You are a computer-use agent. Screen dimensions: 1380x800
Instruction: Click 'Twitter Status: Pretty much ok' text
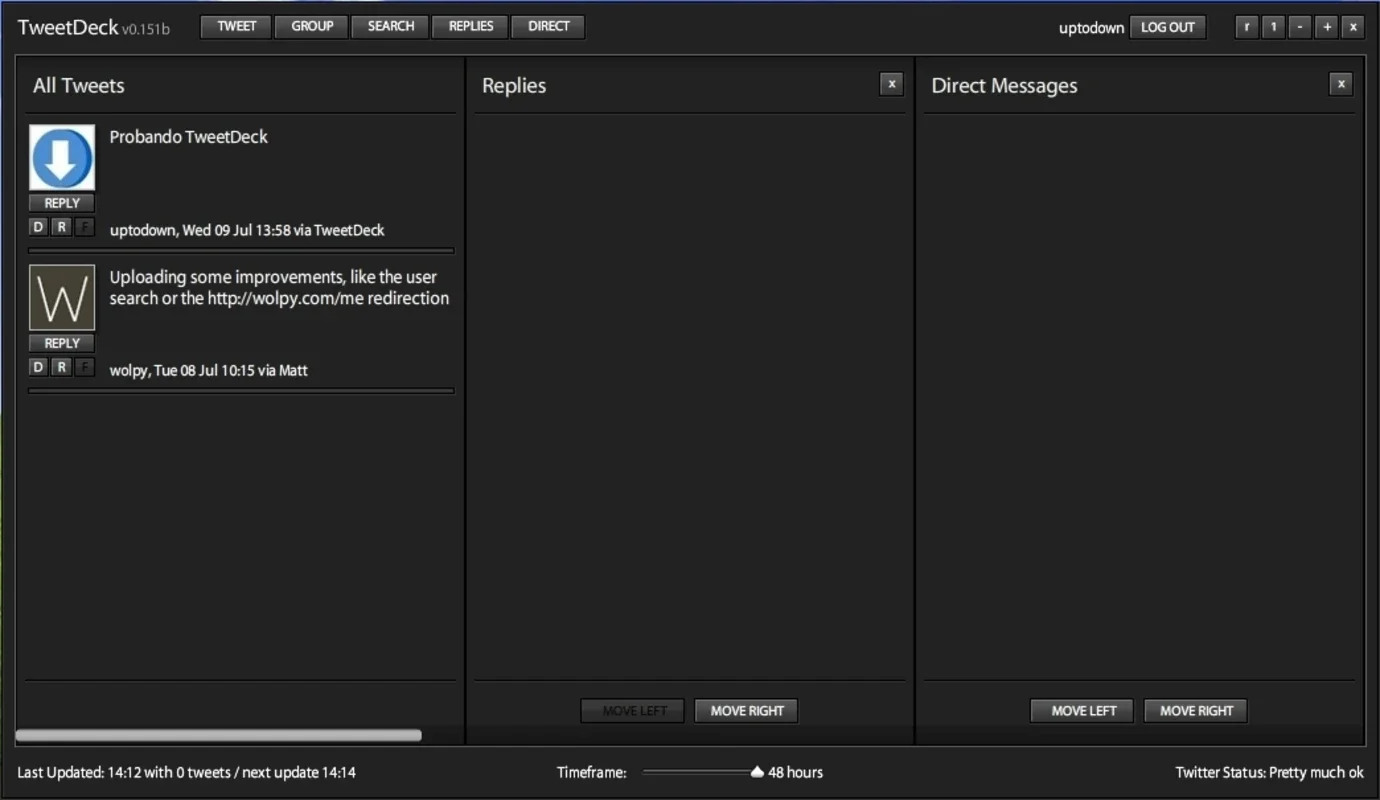click(x=1270, y=772)
